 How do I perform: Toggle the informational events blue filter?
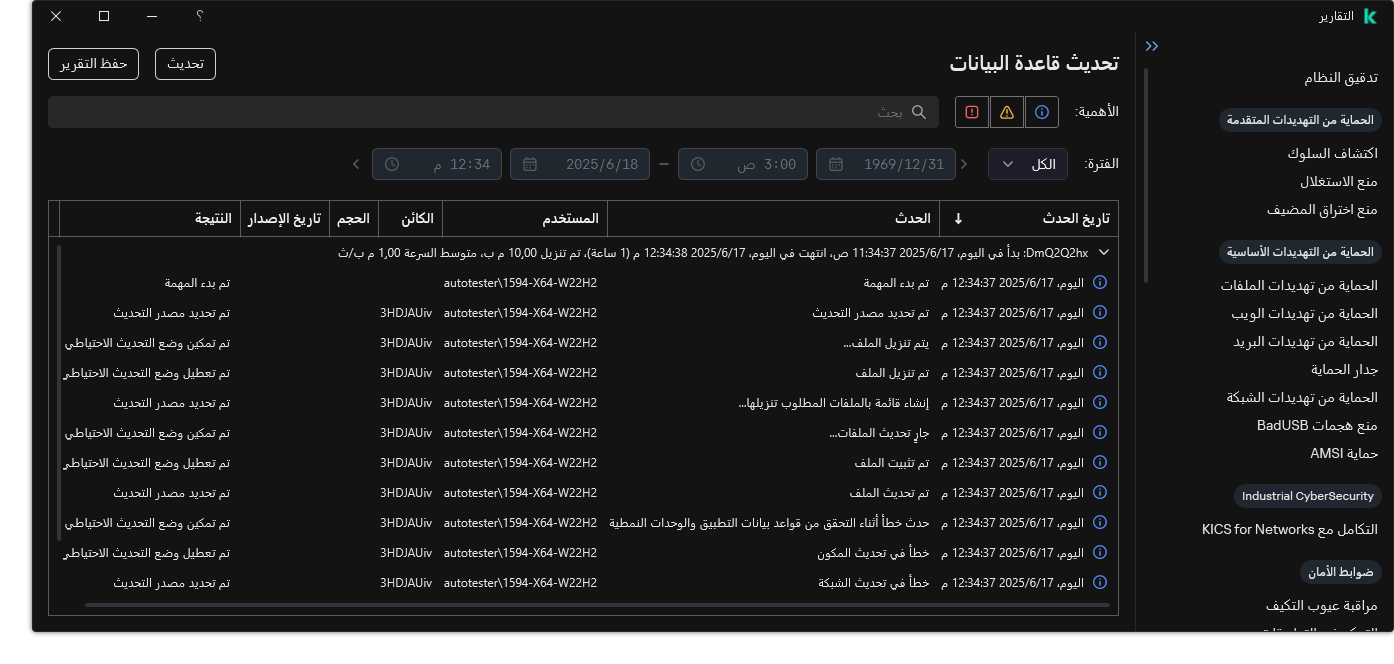1041,112
